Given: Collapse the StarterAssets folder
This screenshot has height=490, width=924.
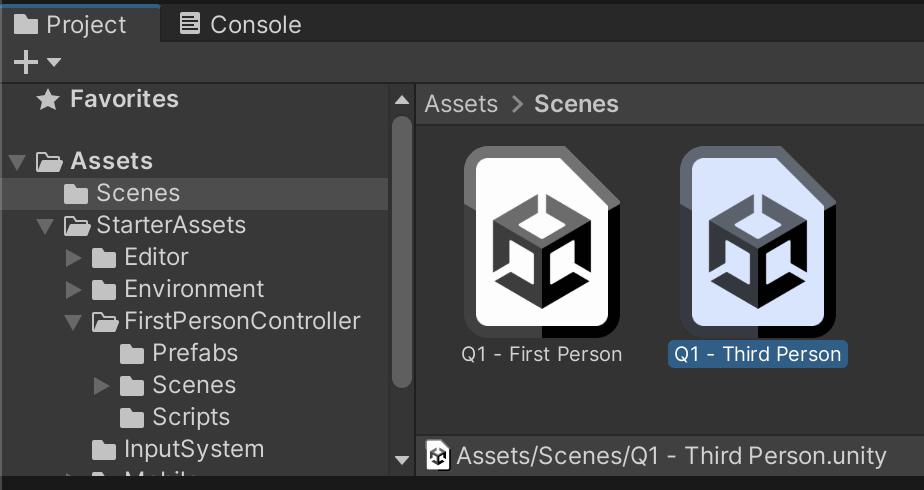Looking at the screenshot, I should click(x=45, y=225).
